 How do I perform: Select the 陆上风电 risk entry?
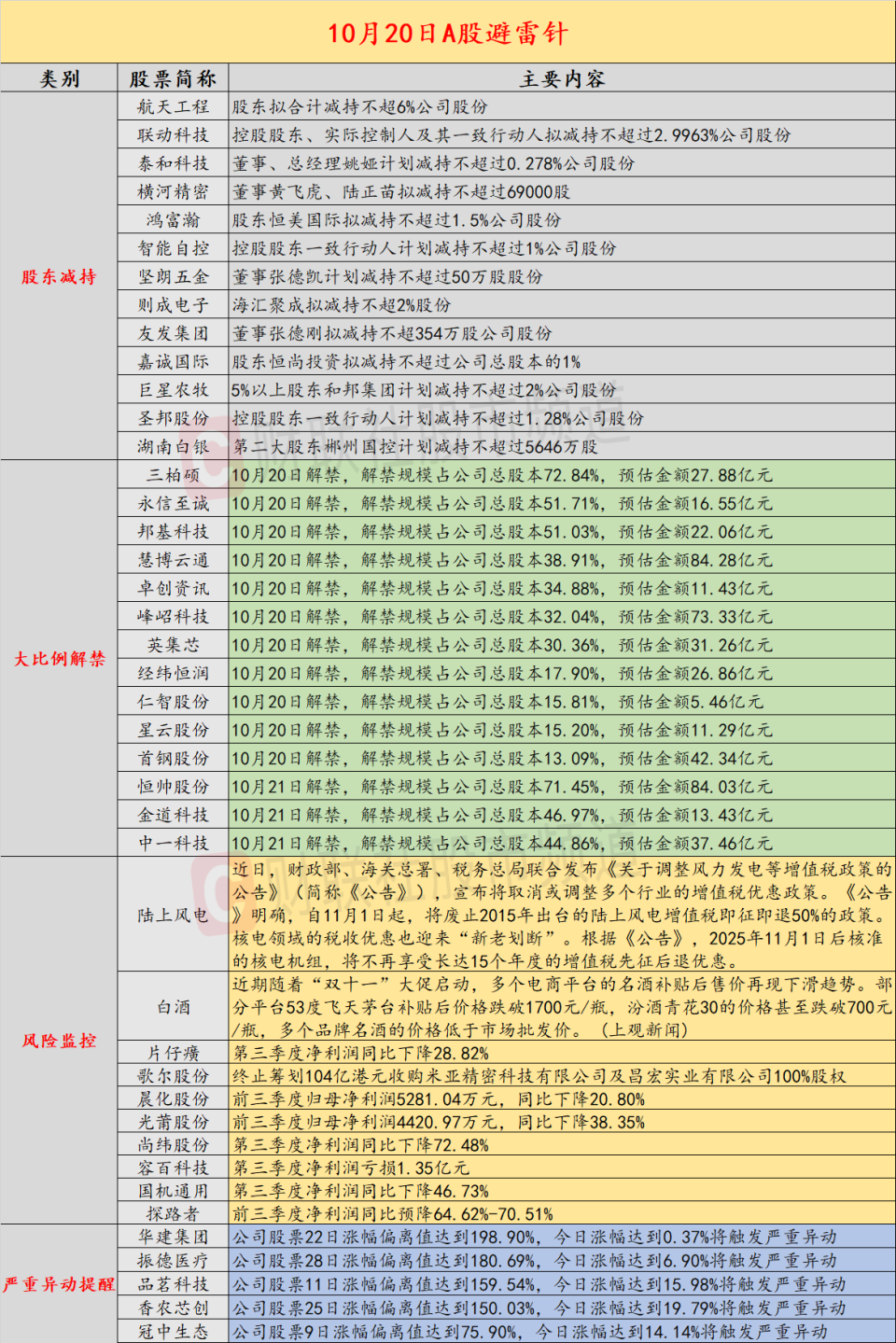click(x=173, y=916)
